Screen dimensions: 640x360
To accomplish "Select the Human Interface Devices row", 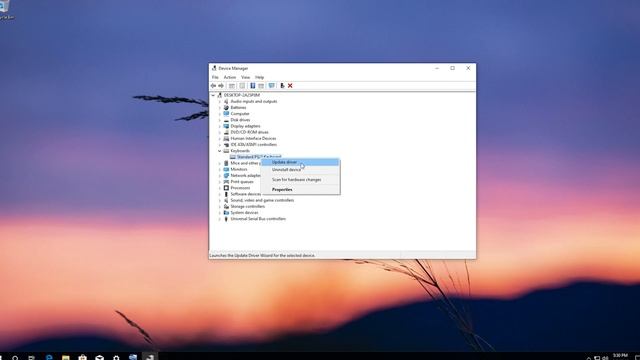I will [x=253, y=138].
